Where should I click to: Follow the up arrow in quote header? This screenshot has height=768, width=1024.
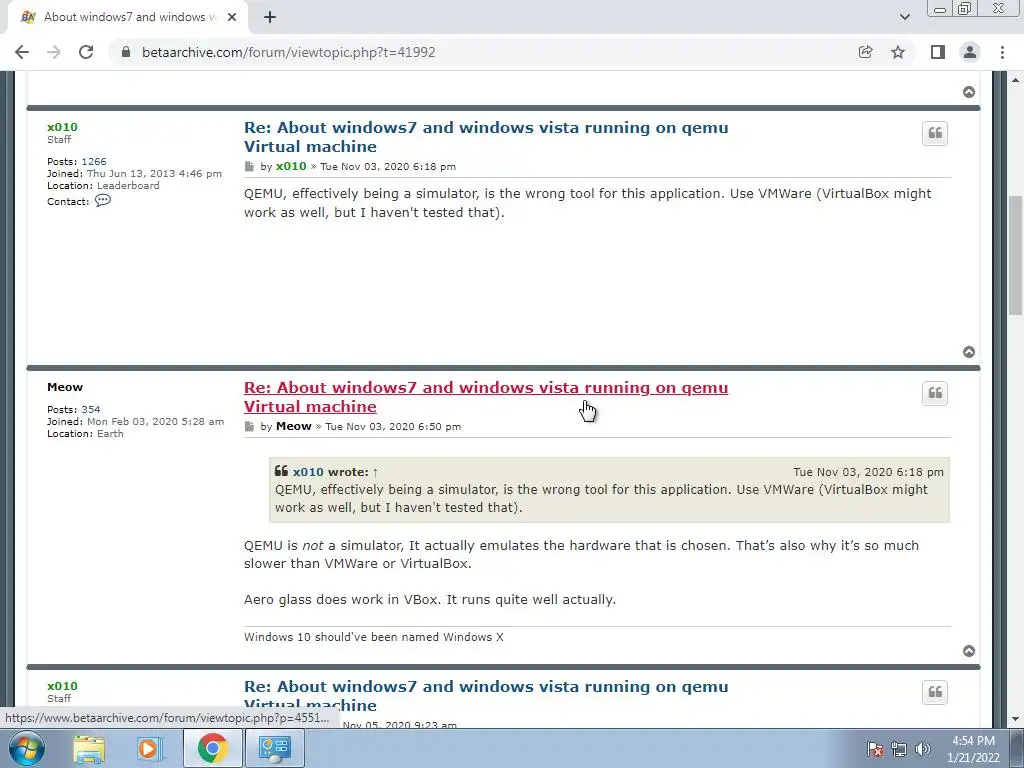coord(375,472)
